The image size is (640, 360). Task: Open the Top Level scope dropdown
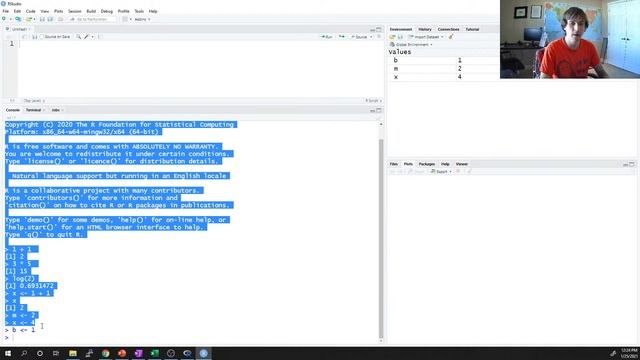(x=34, y=100)
